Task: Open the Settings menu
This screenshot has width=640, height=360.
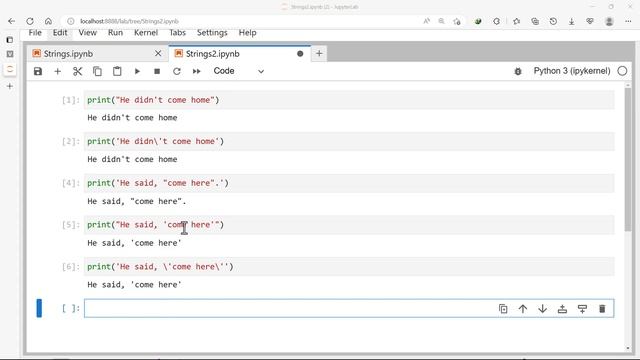Action: 212,33
